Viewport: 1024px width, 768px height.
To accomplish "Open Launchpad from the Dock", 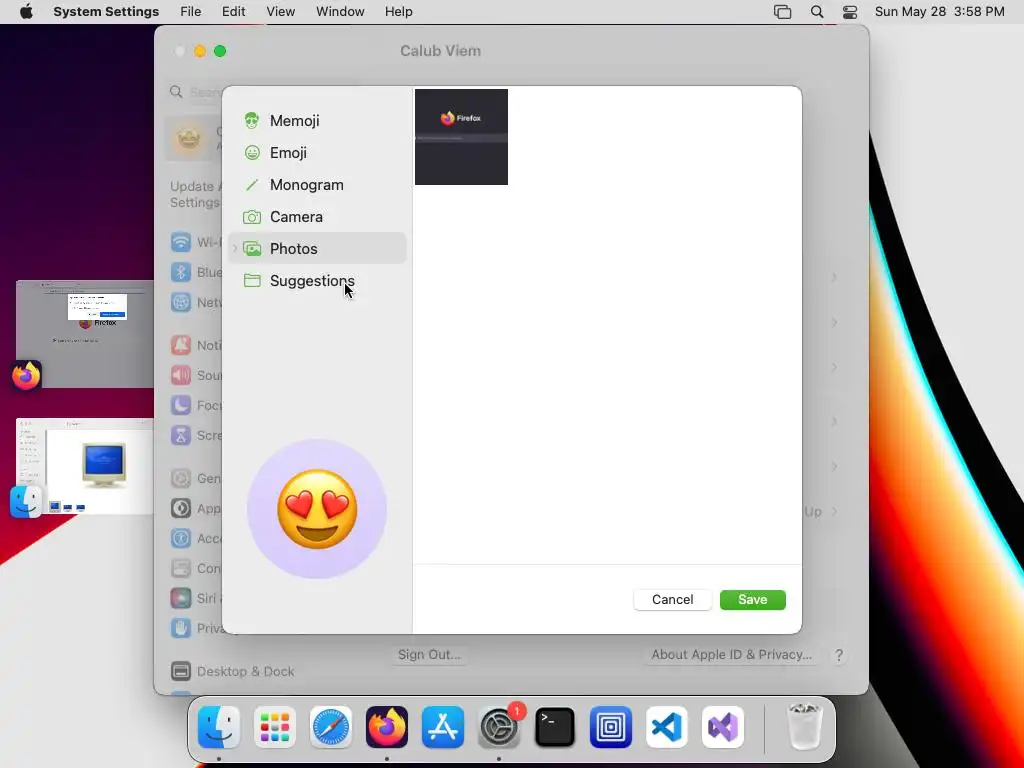I will coord(275,727).
